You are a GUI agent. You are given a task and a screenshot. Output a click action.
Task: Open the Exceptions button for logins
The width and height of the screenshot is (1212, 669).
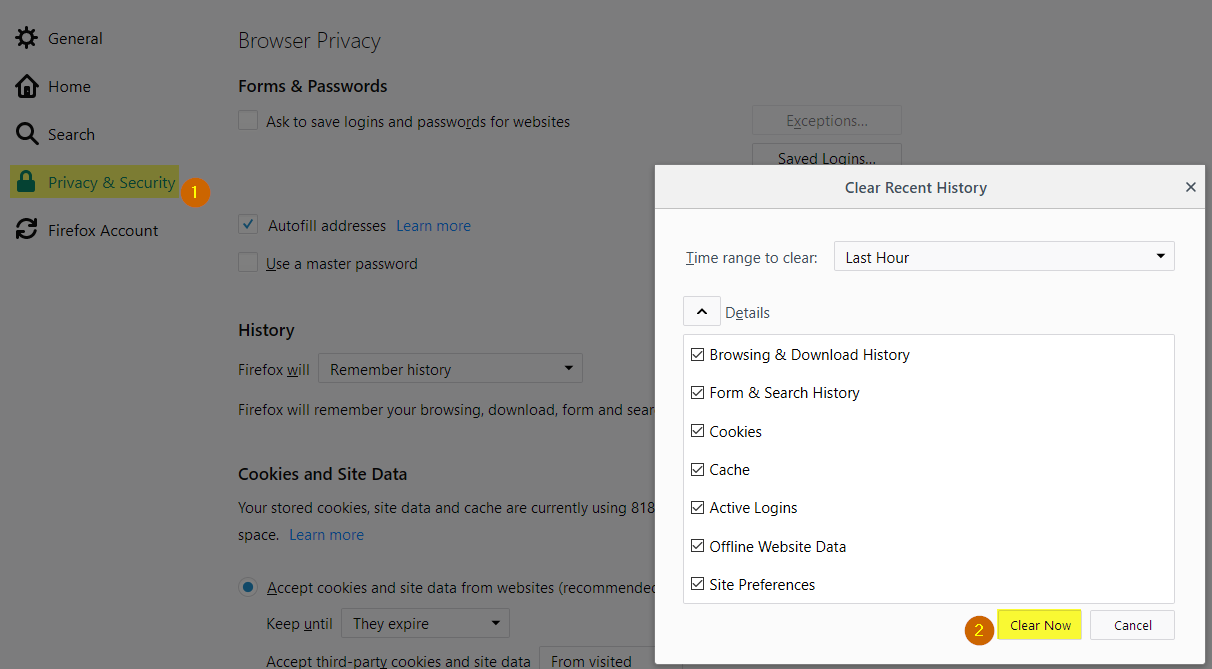827,120
